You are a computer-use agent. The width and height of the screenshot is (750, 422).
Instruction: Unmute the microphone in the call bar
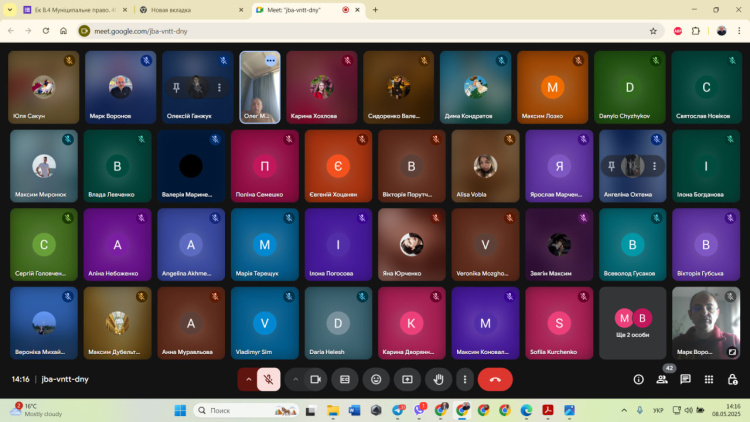[268, 379]
